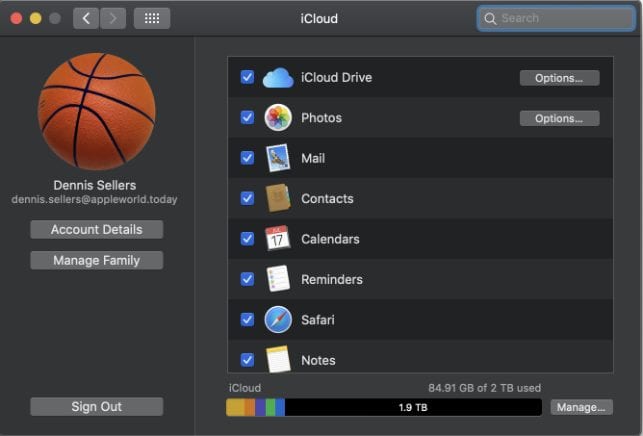The height and width of the screenshot is (436, 643).
Task: Click the Safari compass icon
Action: [277, 320]
